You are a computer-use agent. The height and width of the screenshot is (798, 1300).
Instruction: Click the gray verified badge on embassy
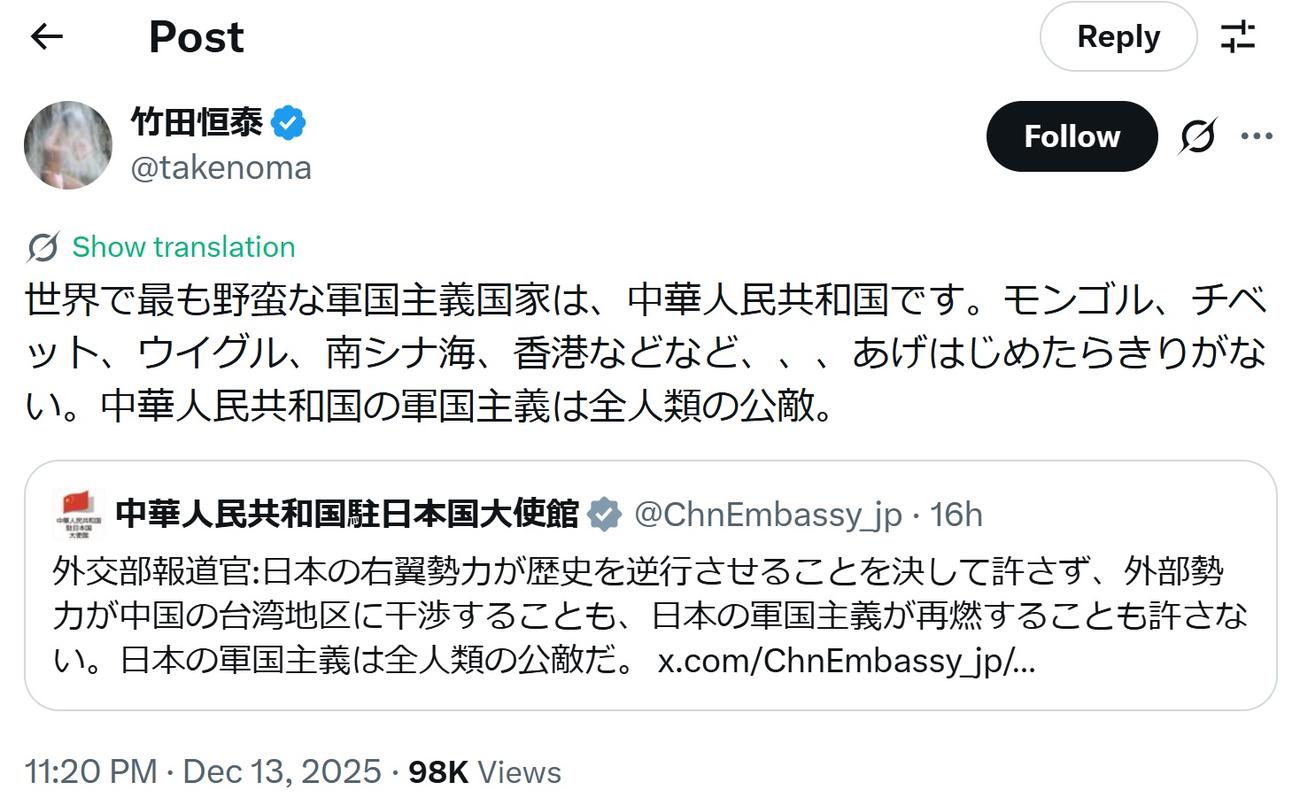pos(604,514)
